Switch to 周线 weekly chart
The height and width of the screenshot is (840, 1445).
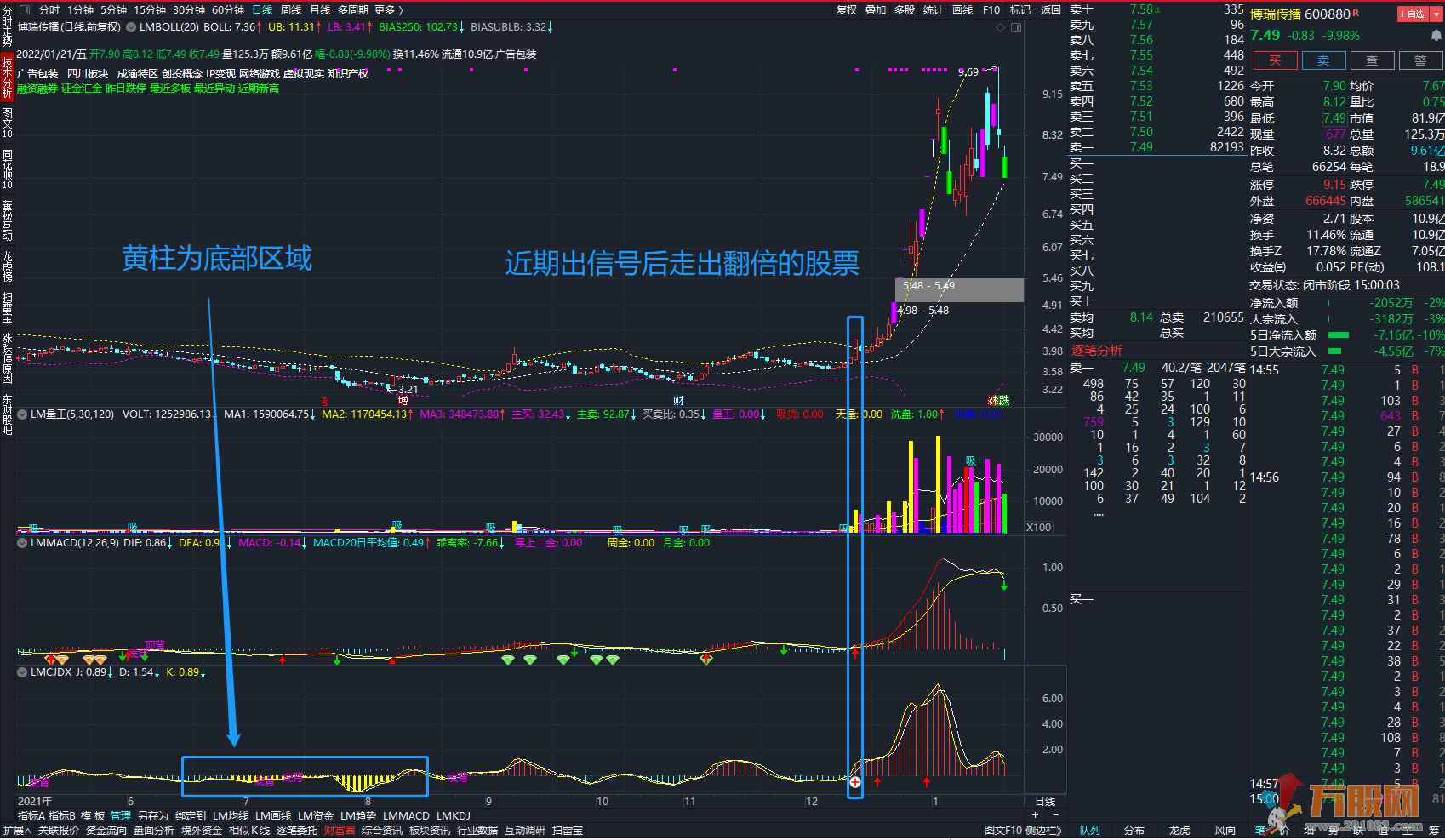tap(291, 10)
